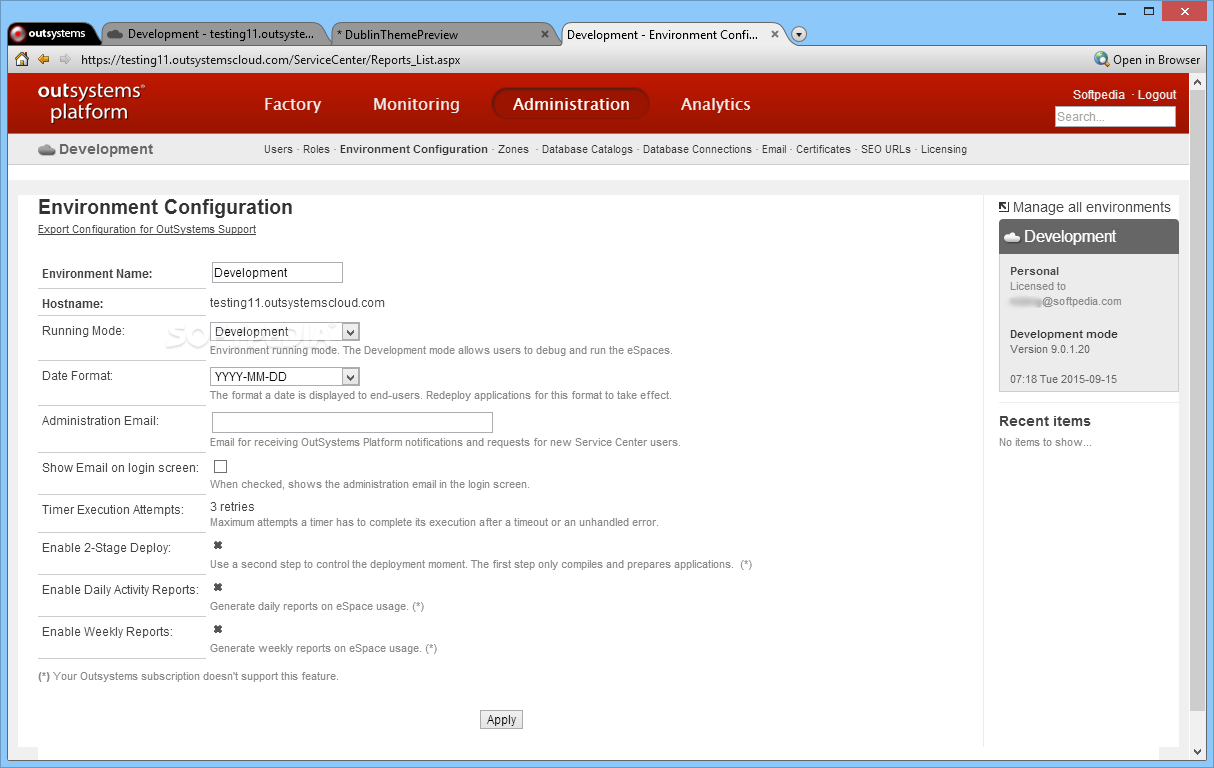Screen dimensions: 1214x768
Task: Click the address URL field
Action: (580, 59)
